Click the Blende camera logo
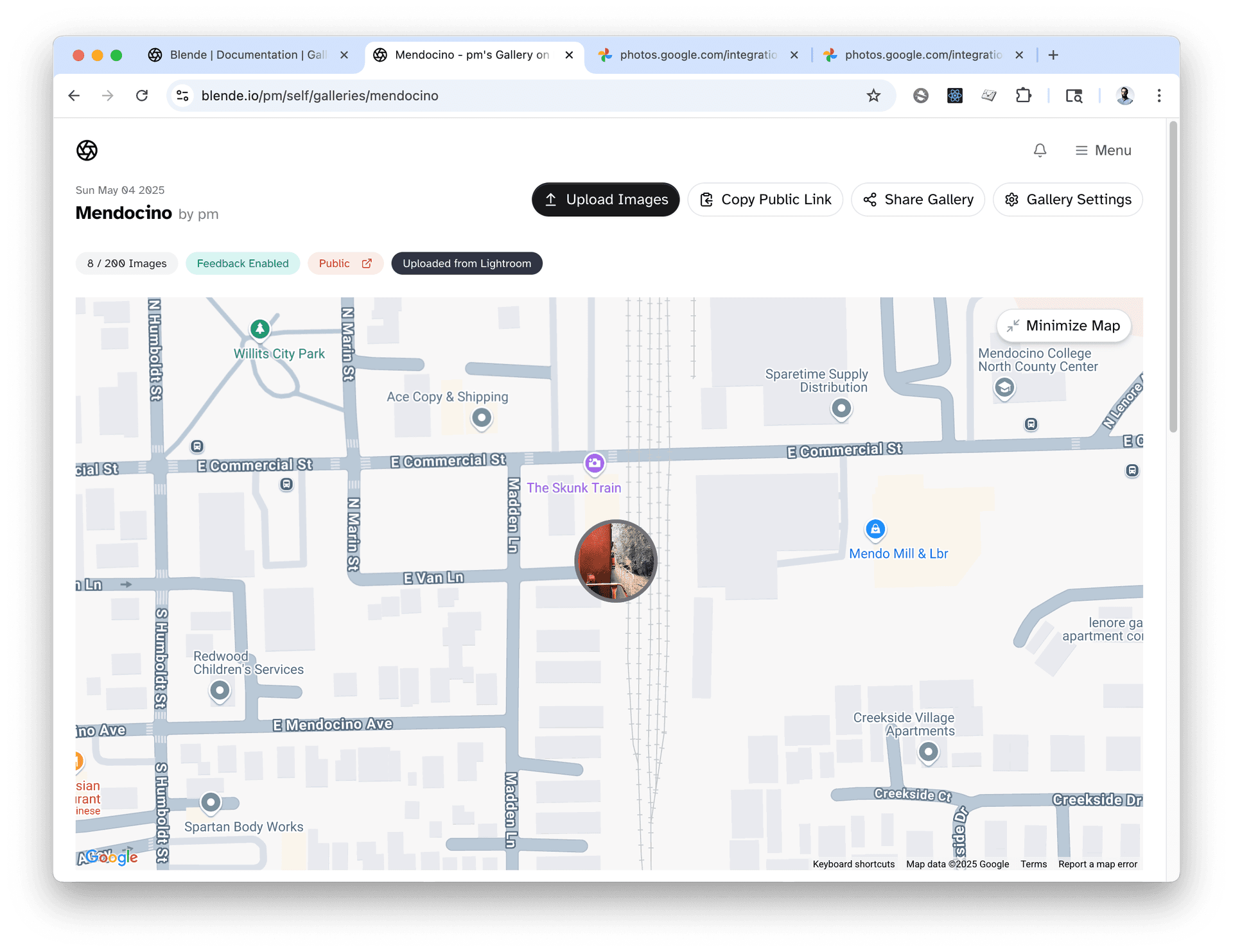The image size is (1233, 952). tap(87, 150)
